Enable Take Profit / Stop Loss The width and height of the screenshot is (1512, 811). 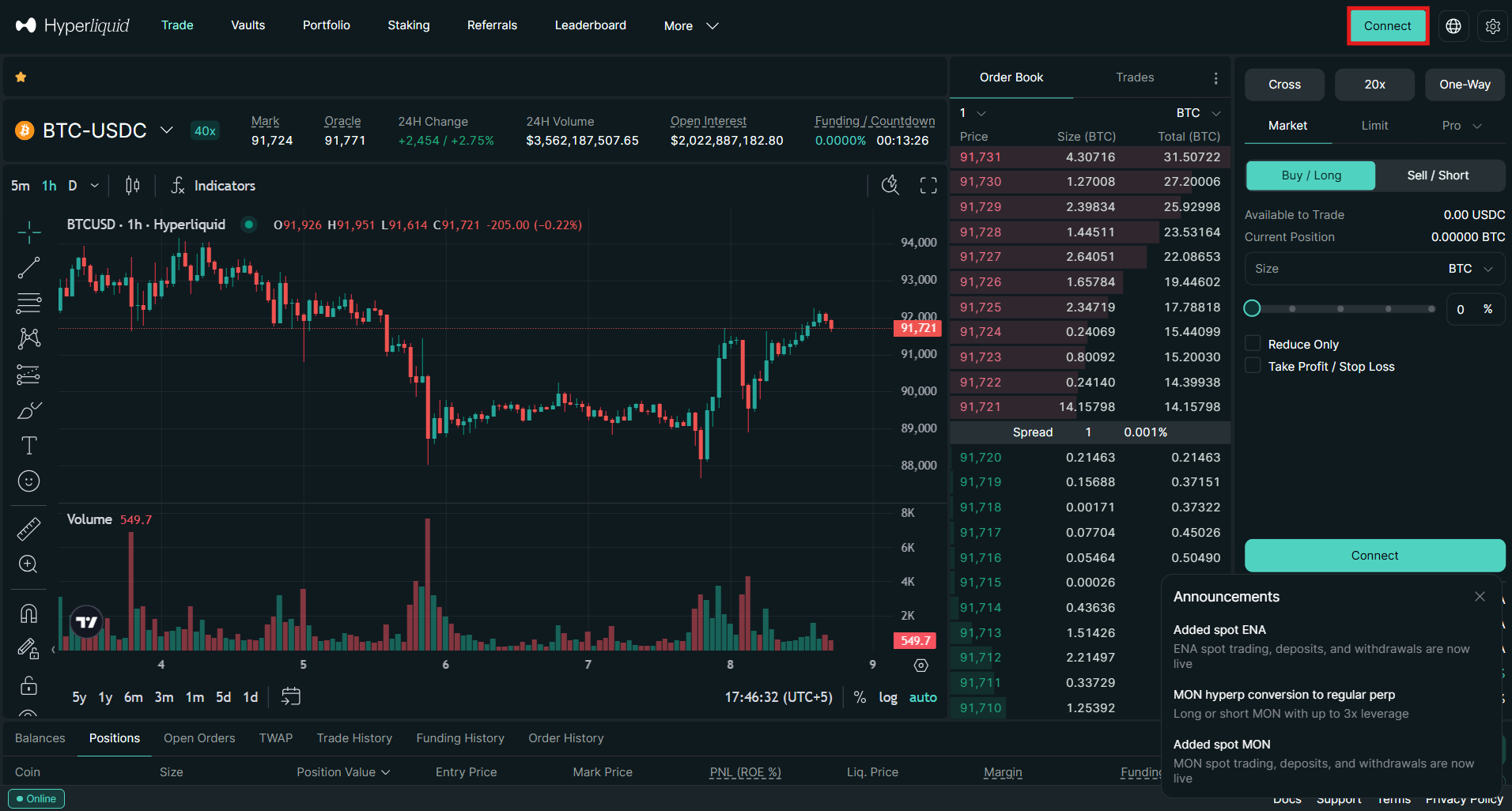pos(1252,365)
